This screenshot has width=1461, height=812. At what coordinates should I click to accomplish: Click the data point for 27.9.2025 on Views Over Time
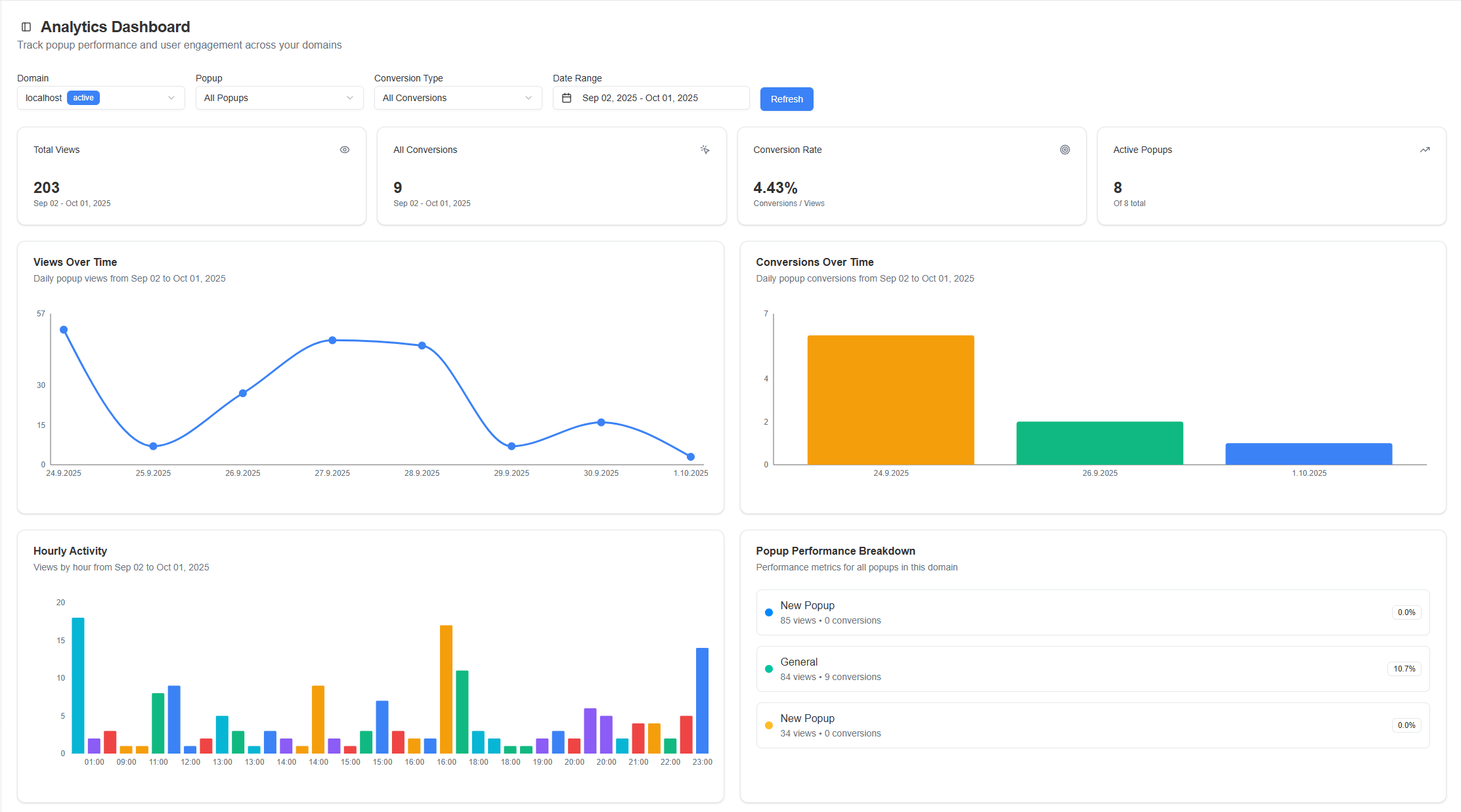332,340
